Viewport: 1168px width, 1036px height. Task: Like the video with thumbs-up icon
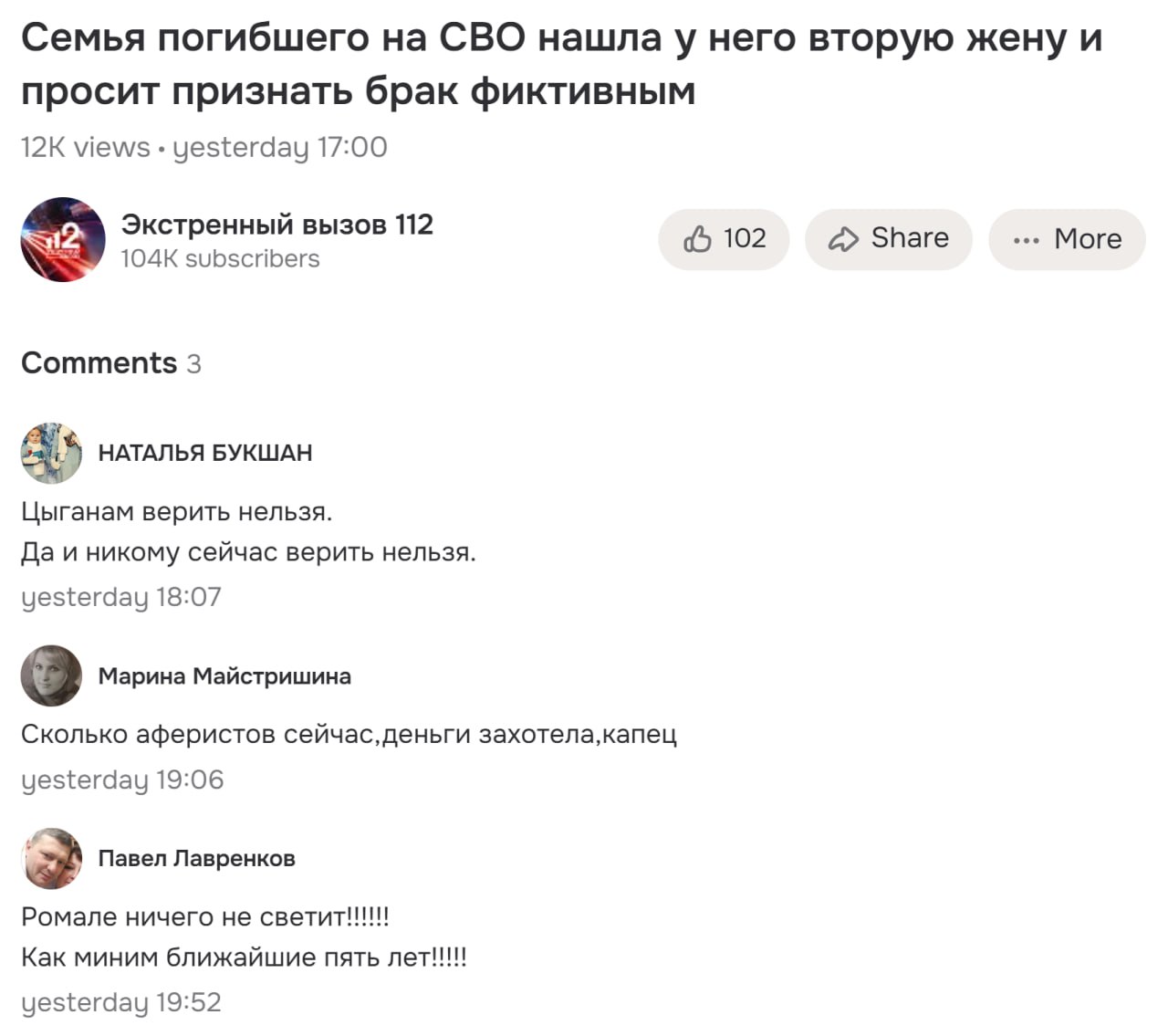pyautogui.click(x=724, y=239)
